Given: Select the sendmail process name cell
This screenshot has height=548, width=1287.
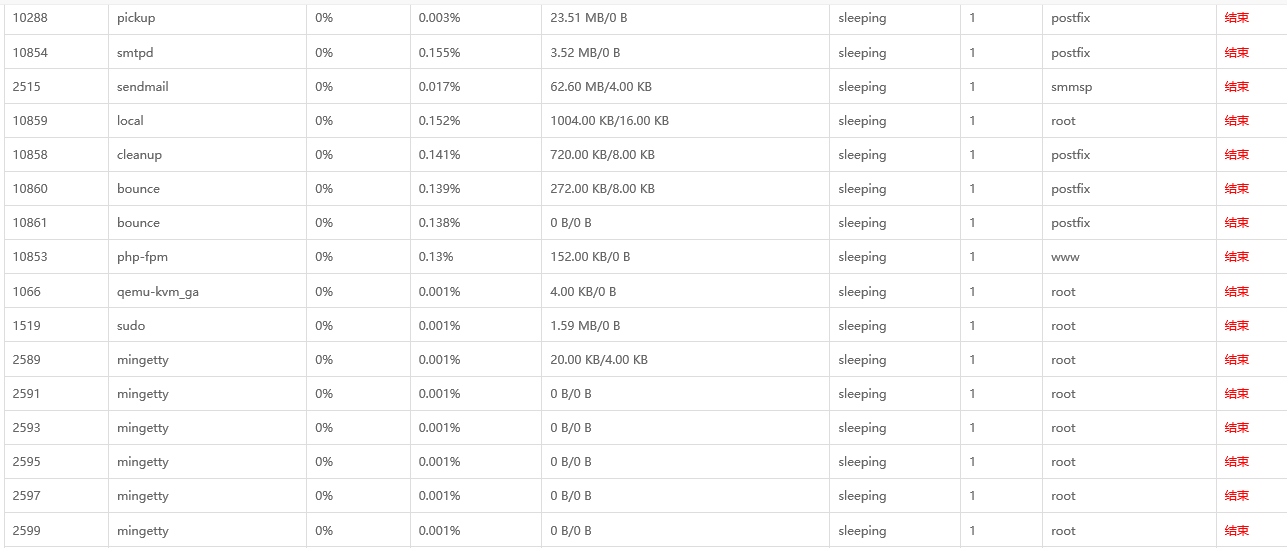Looking at the screenshot, I should [143, 87].
